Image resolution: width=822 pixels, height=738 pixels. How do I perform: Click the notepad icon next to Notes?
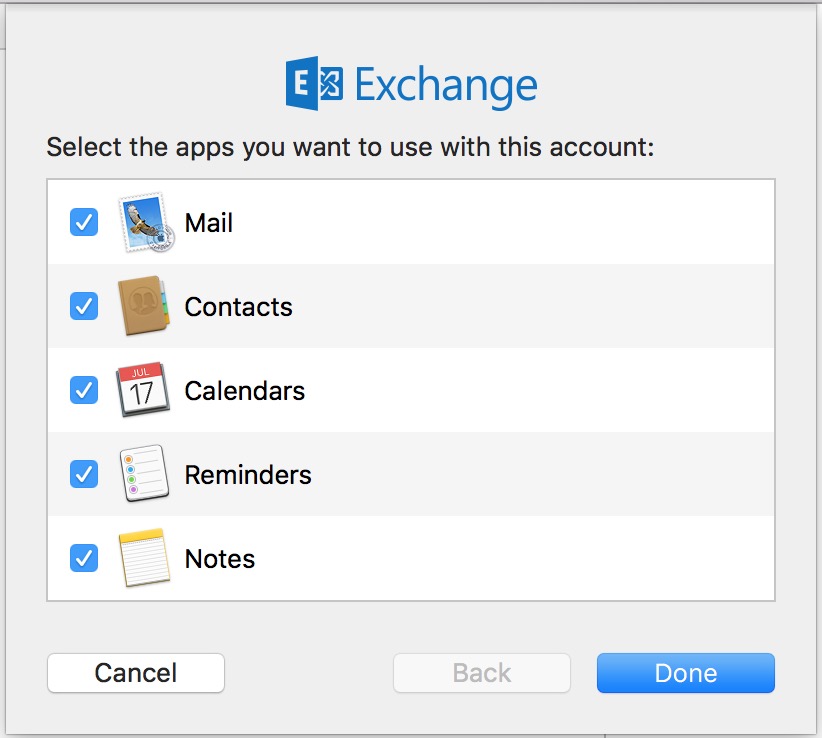[x=145, y=558]
